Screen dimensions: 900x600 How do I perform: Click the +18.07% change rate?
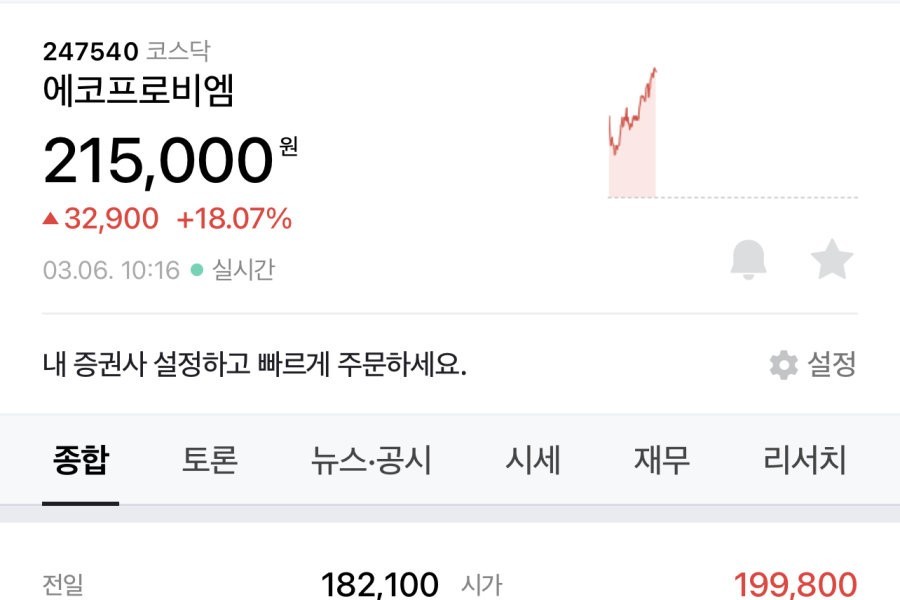234,219
